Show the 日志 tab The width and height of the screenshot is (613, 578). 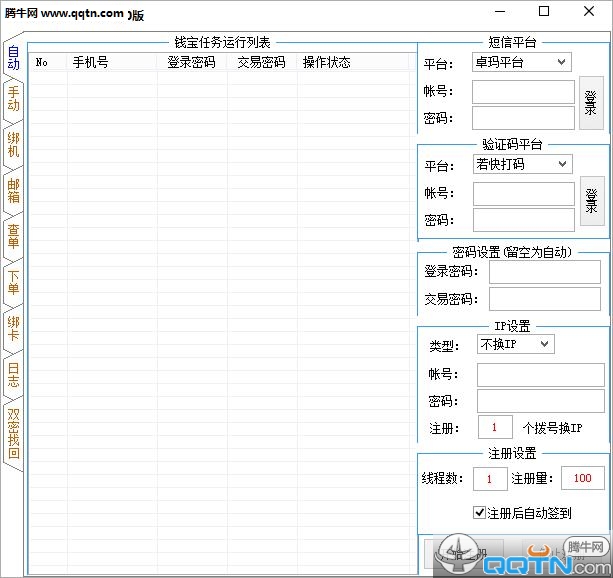[13, 375]
